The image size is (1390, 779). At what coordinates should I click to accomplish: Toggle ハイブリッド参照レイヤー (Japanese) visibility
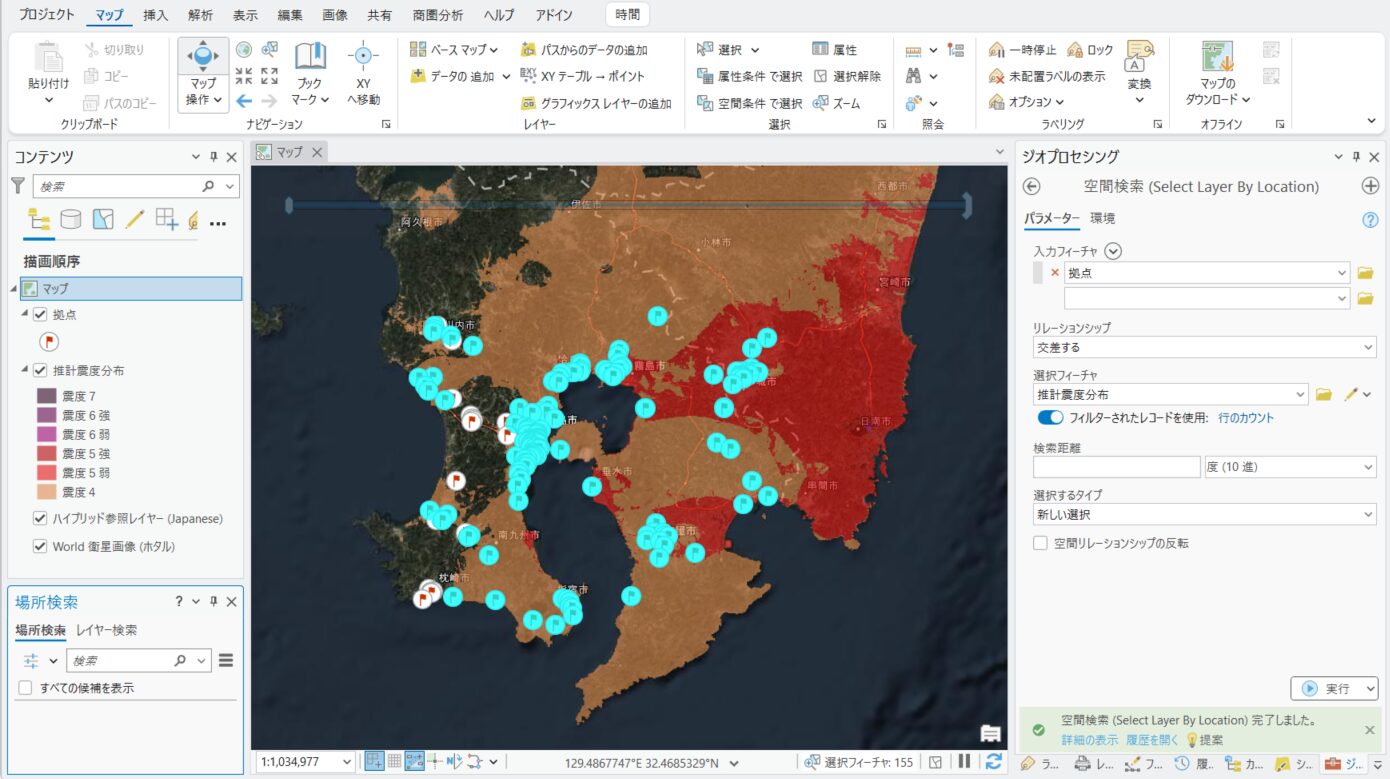[x=40, y=518]
